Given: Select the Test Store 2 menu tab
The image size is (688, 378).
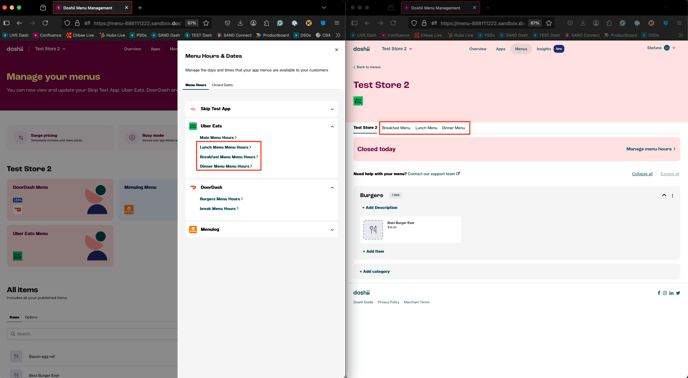Looking at the screenshot, I should point(365,128).
